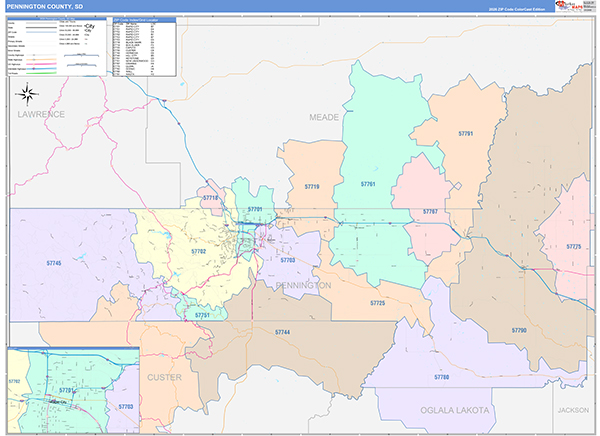
Task: Click ZIP label 57761 in the teal area
Action: [x=368, y=184]
